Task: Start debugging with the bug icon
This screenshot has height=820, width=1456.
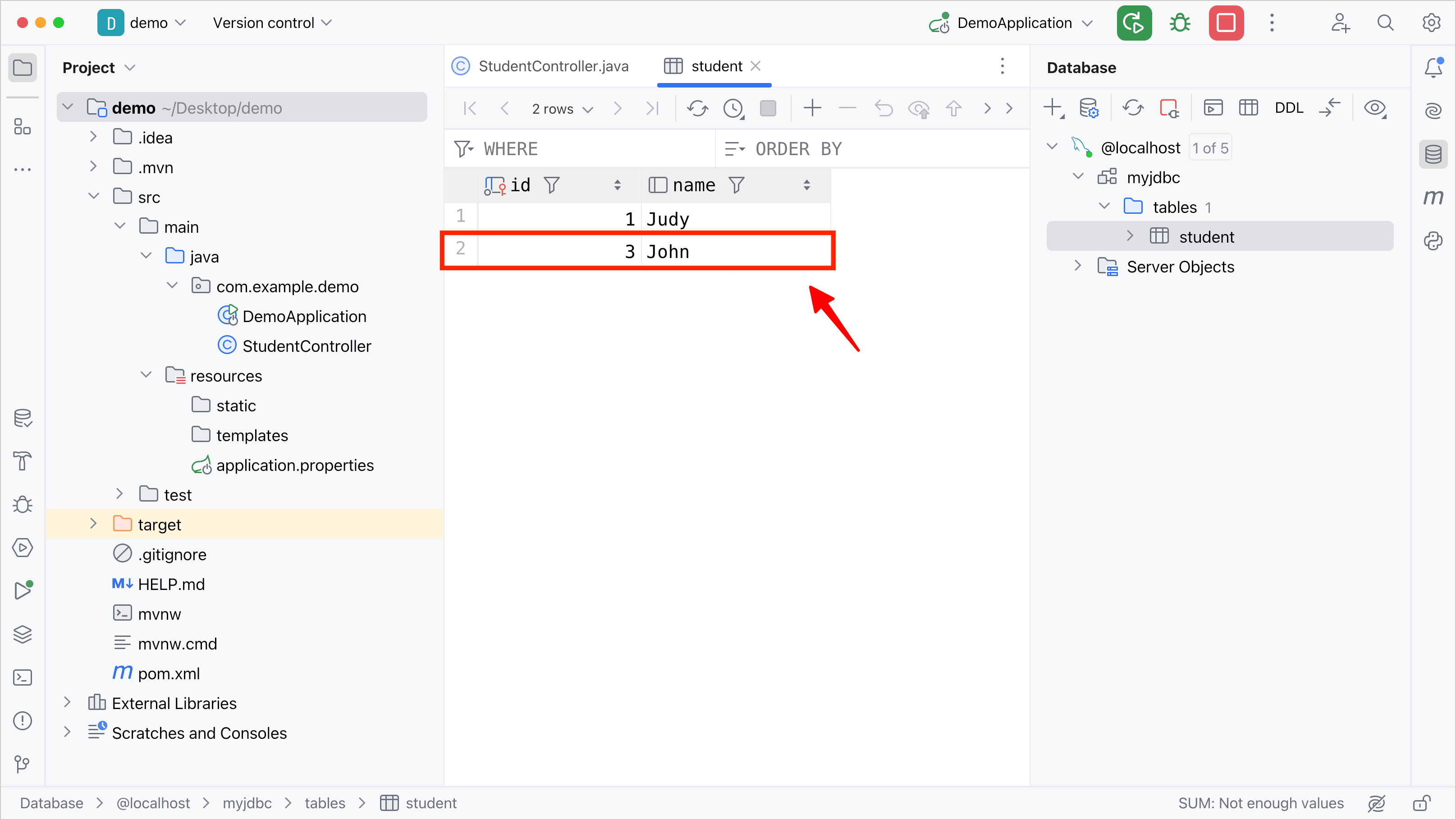Action: (1180, 23)
